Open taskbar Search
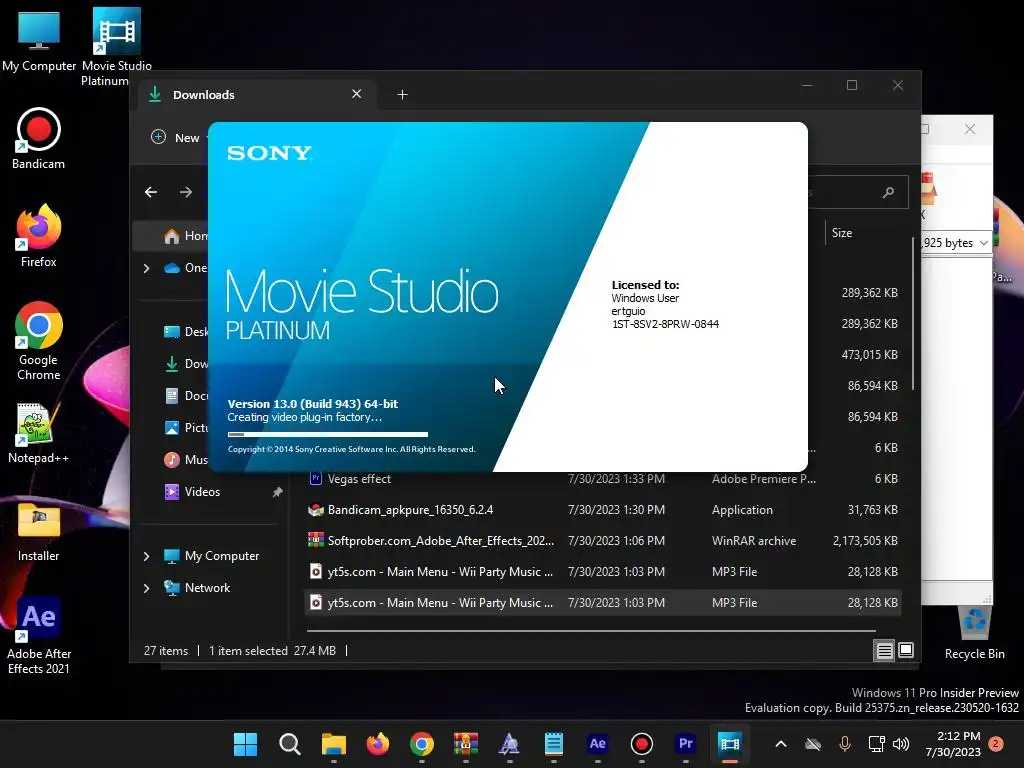Image resolution: width=1024 pixels, height=768 pixels. (289, 744)
